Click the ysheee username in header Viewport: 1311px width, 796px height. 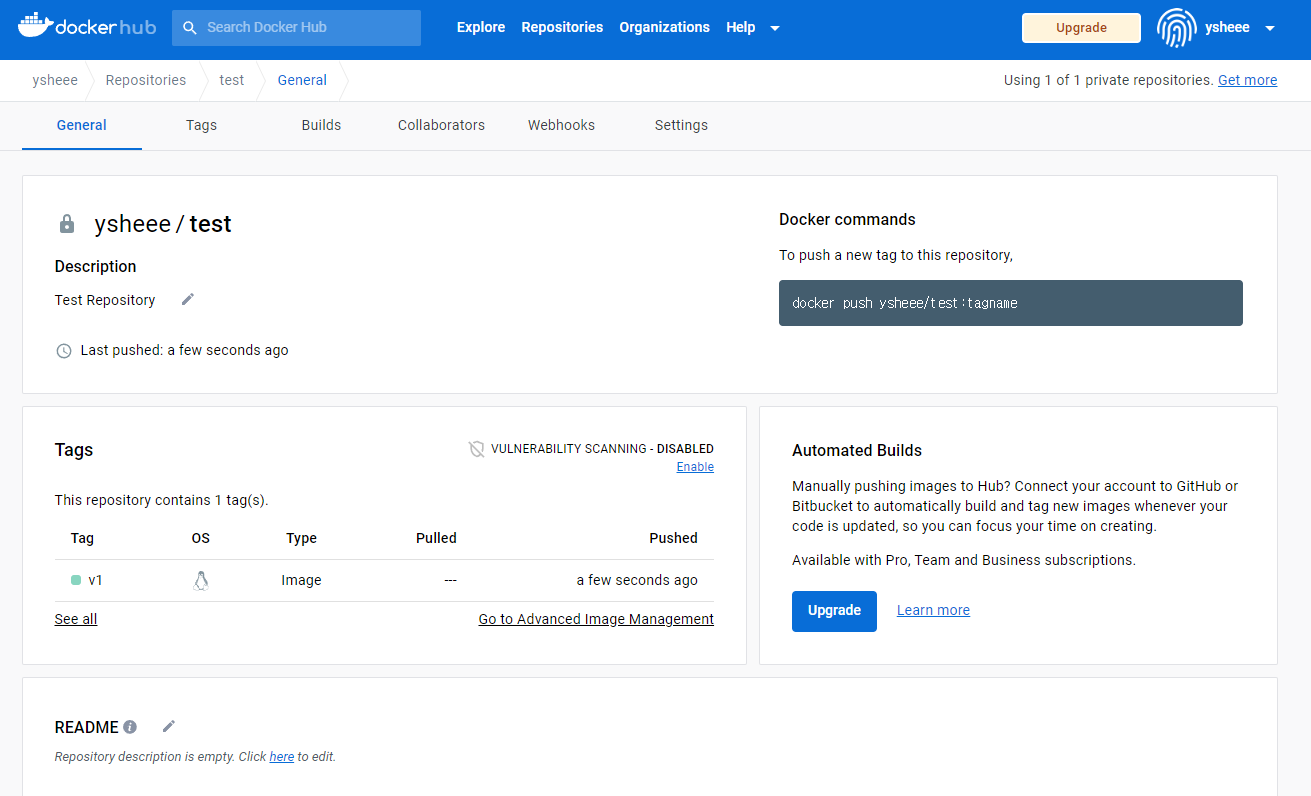point(1227,27)
